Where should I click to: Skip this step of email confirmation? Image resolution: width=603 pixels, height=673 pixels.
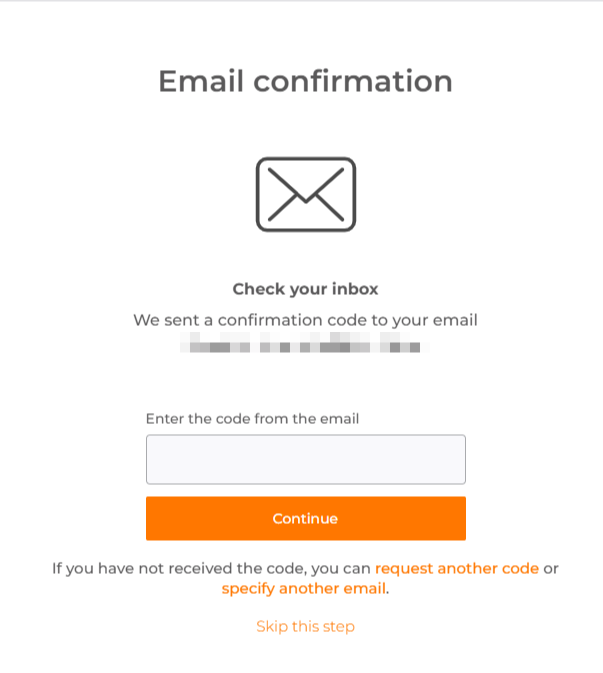click(x=305, y=626)
